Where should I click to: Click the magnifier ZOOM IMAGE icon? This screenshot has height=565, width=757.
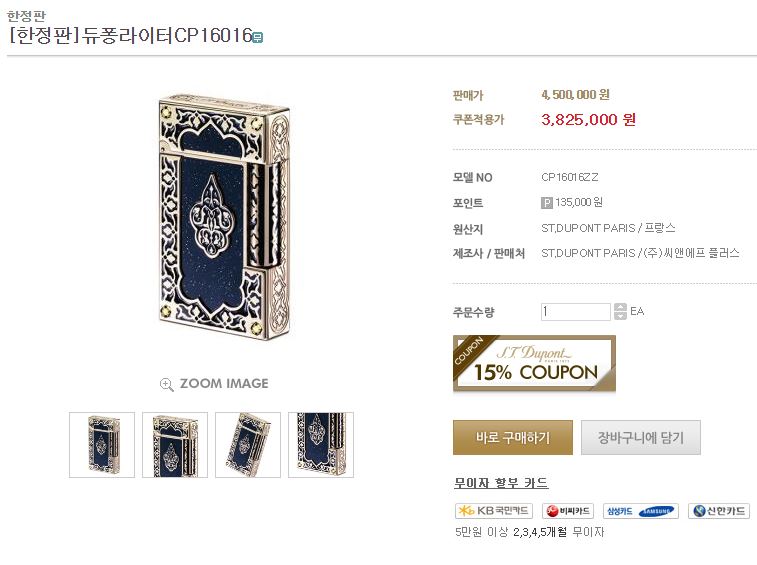167,384
